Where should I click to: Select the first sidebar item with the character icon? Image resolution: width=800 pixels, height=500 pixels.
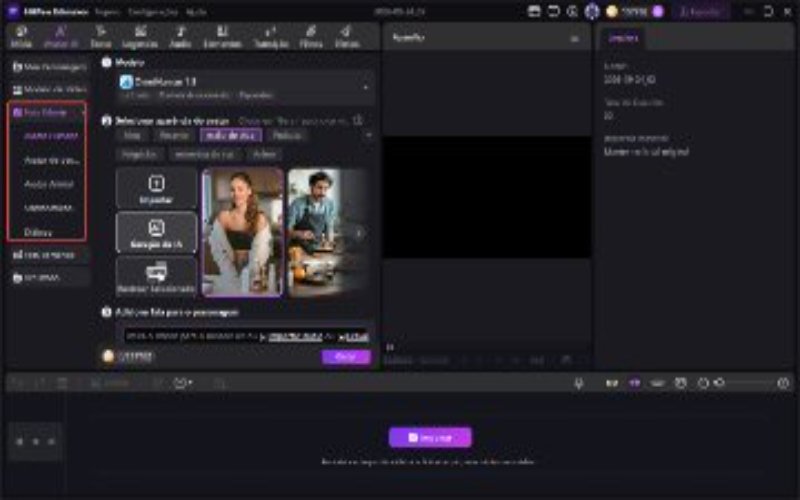[x=49, y=67]
